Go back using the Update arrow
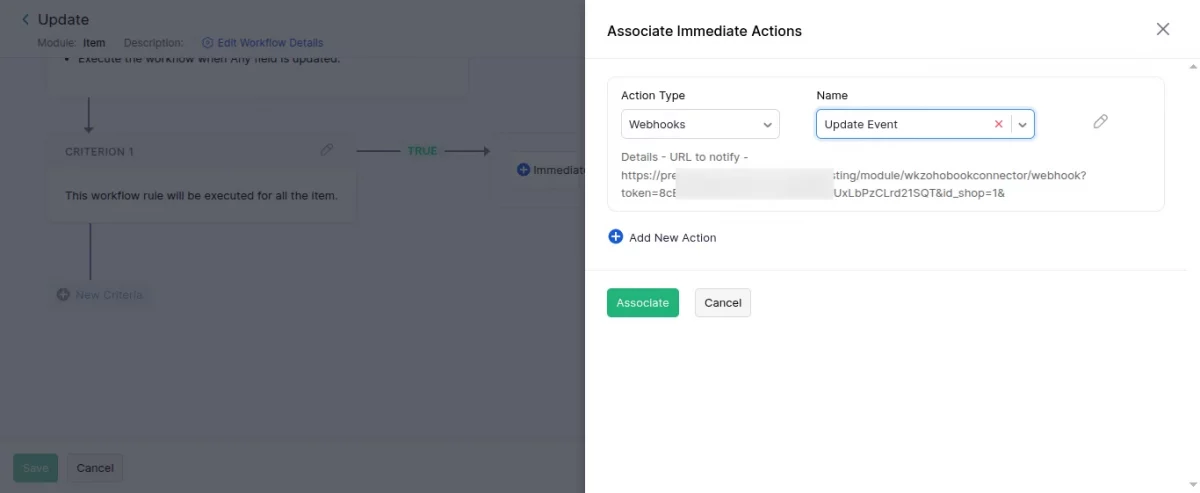Screen dimensions: 1200x493 tap(25, 19)
